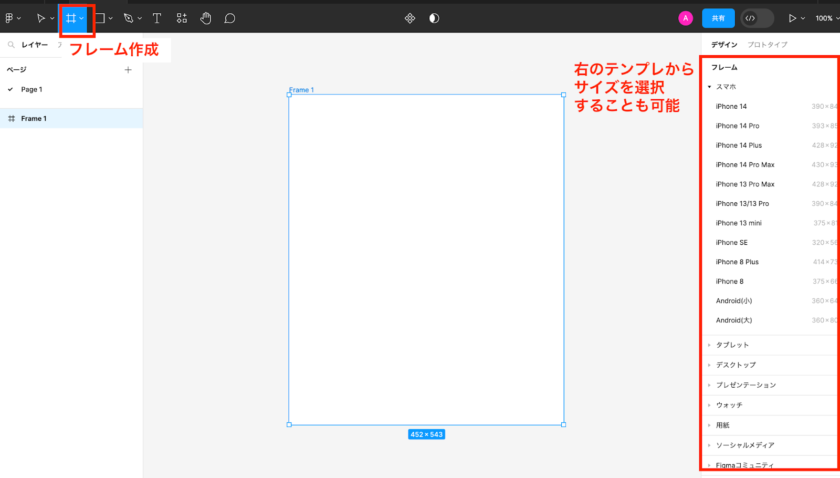Choose the iPhone 14 Pro Max preset
The height and width of the screenshot is (478, 840).
[745, 165]
